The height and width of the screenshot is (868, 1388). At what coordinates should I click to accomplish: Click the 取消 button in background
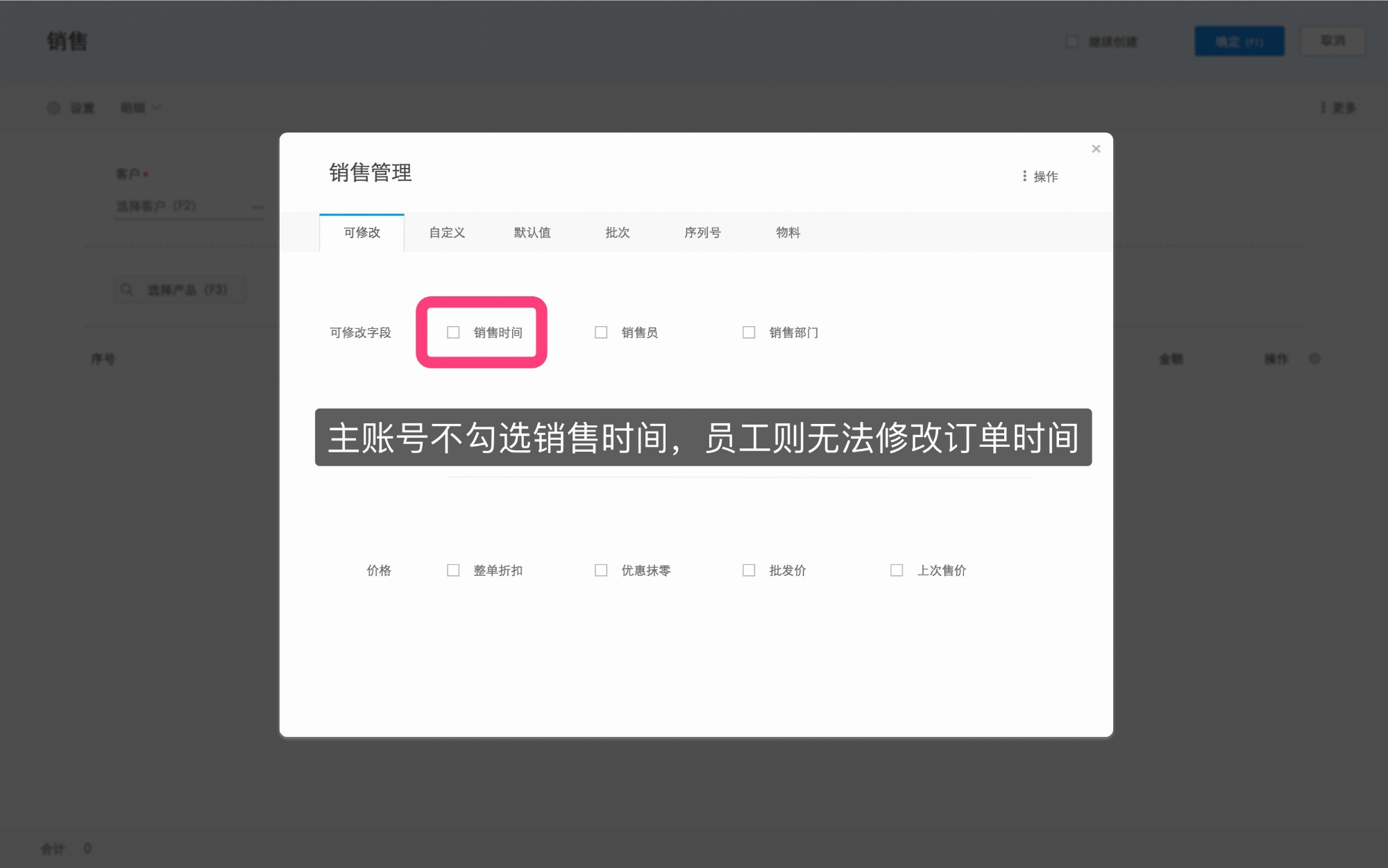[x=1332, y=41]
